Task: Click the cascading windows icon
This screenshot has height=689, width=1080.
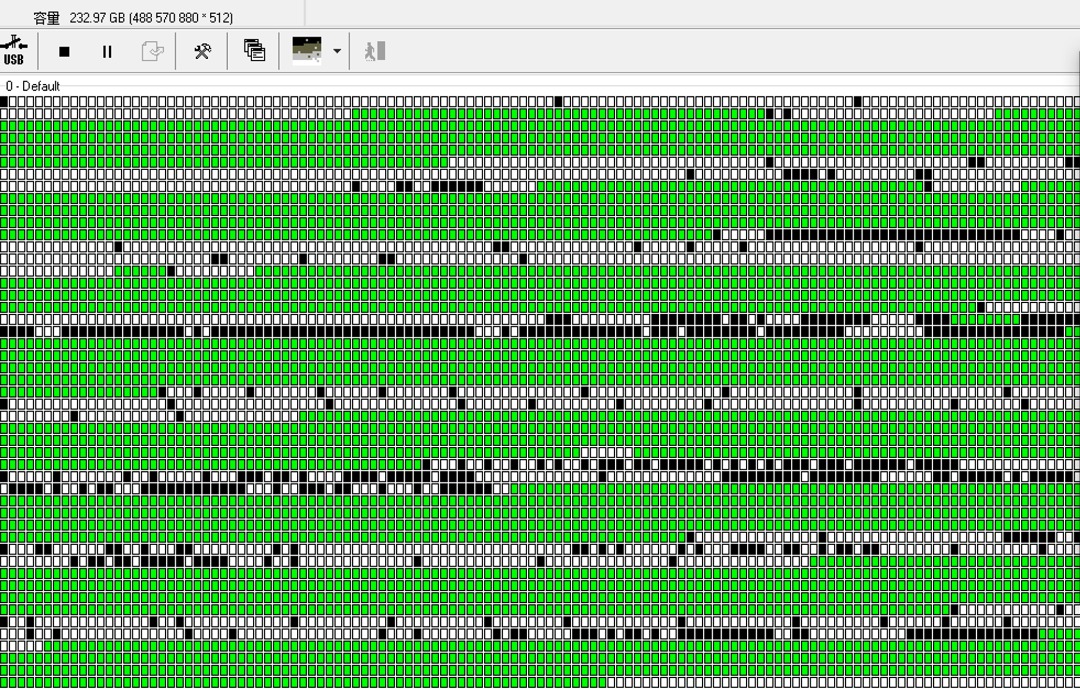Action: click(254, 50)
